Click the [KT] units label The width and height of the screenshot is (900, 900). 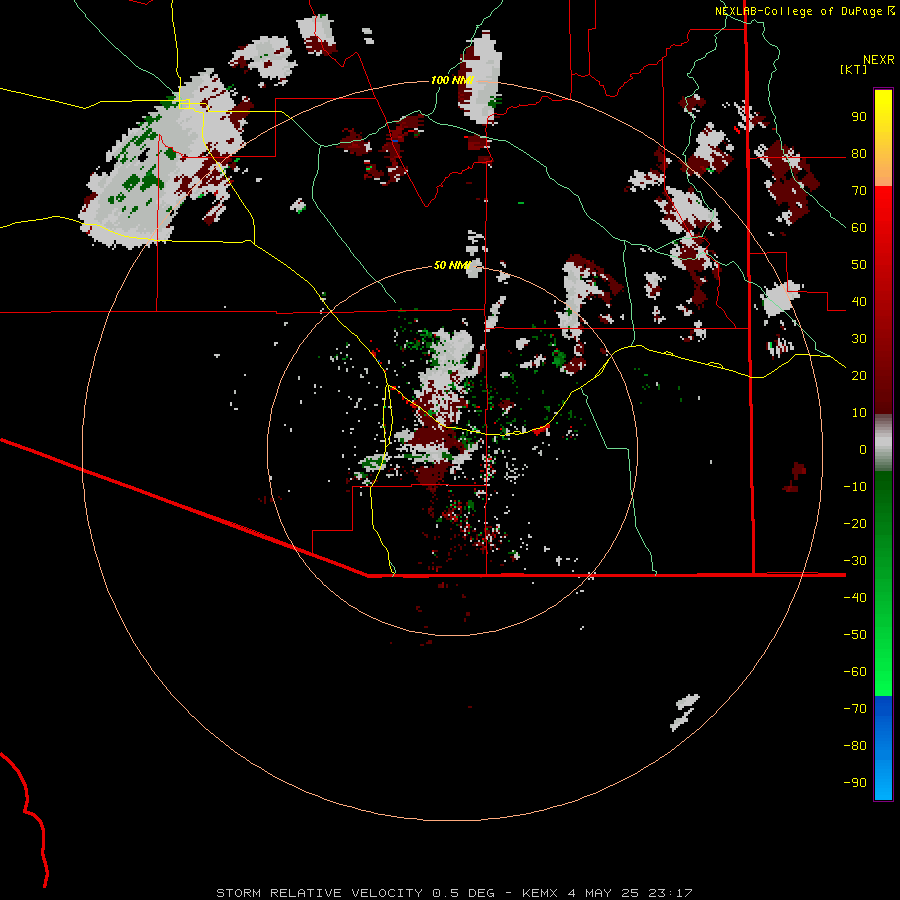pos(854,69)
